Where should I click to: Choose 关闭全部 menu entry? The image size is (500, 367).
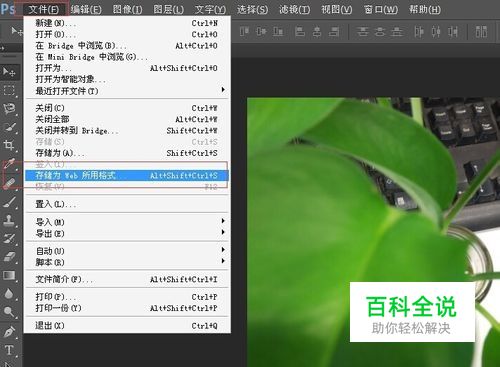pyautogui.click(x=128, y=119)
